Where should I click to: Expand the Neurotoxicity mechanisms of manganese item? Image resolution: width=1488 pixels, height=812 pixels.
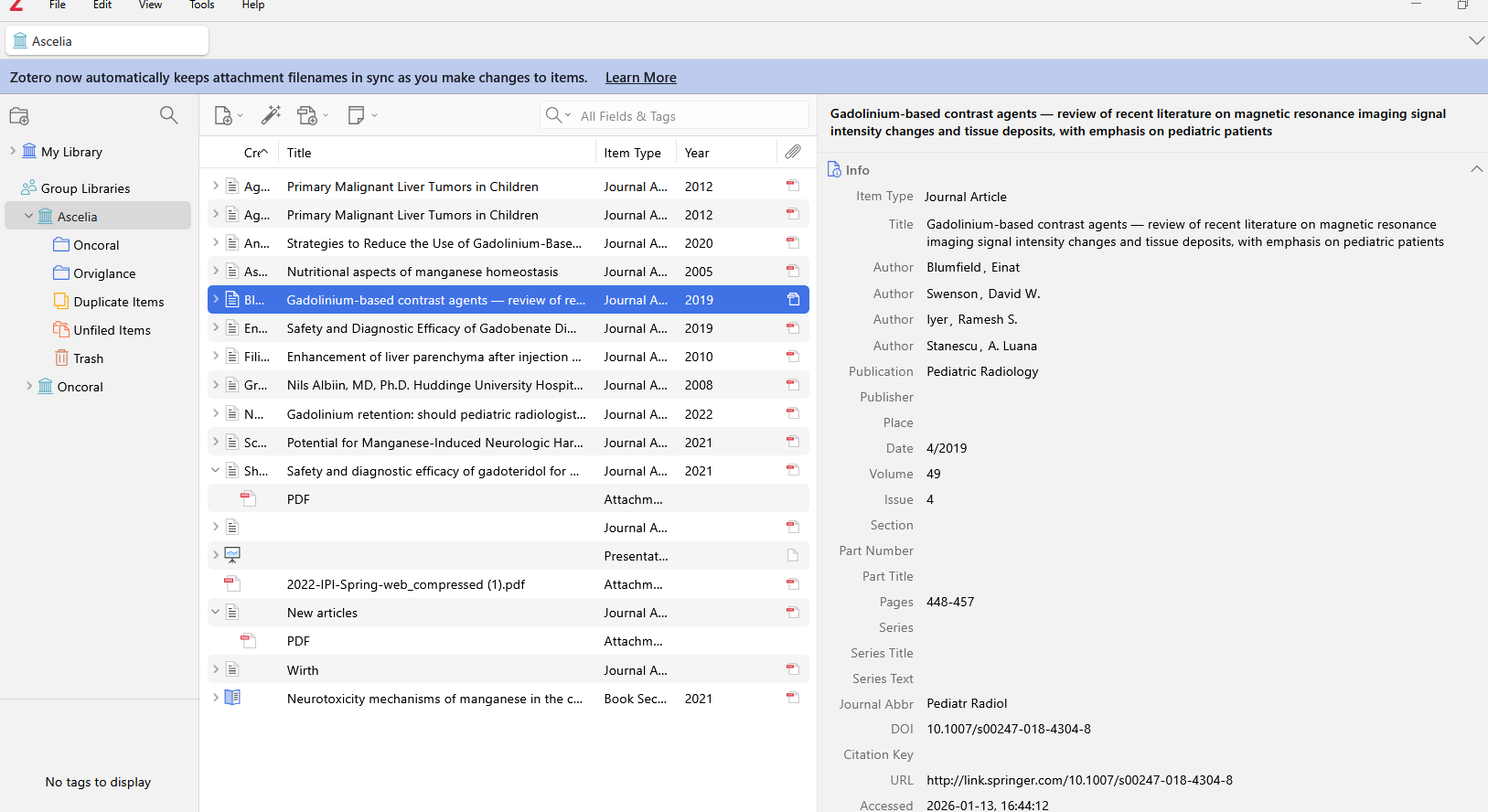tap(216, 698)
